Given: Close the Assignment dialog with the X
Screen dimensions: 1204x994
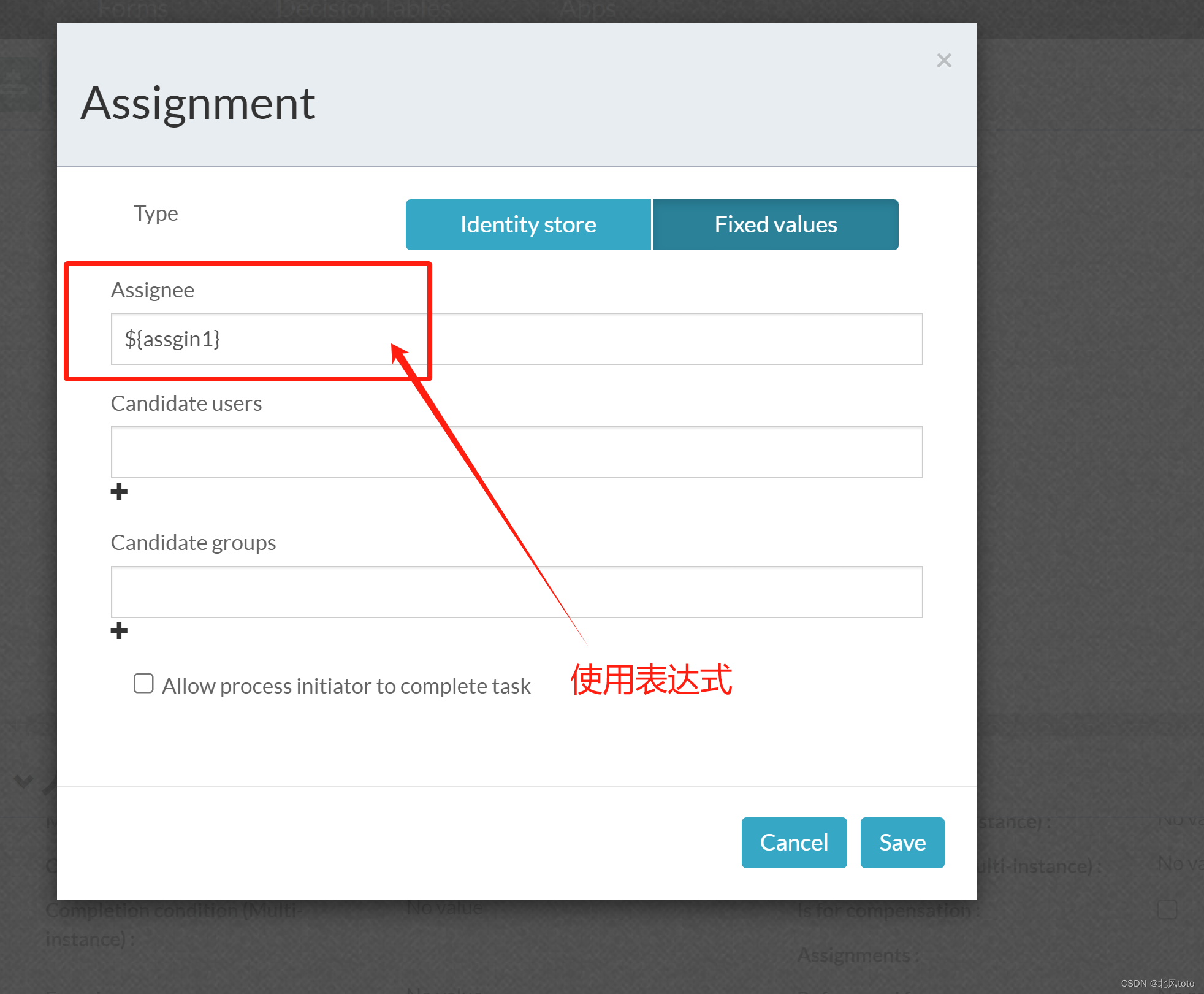Looking at the screenshot, I should [943, 60].
